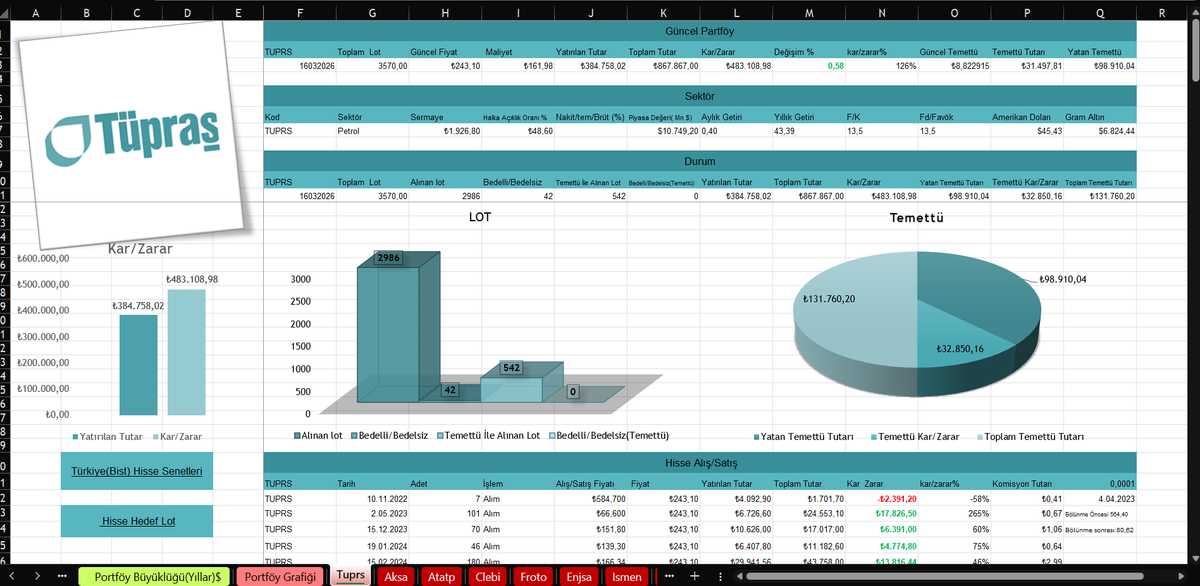Select the $10.749,20 Piyasa Değeri cell
This screenshot has height=586, width=1200.
[663, 131]
